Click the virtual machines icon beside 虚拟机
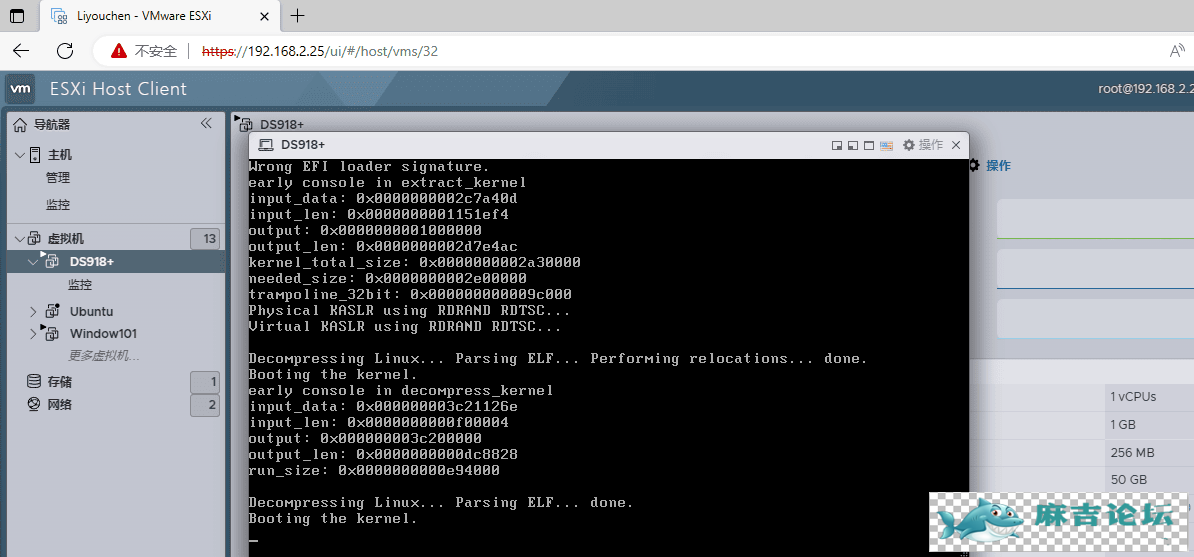The image size is (1194, 557). pyautogui.click(x=35, y=238)
